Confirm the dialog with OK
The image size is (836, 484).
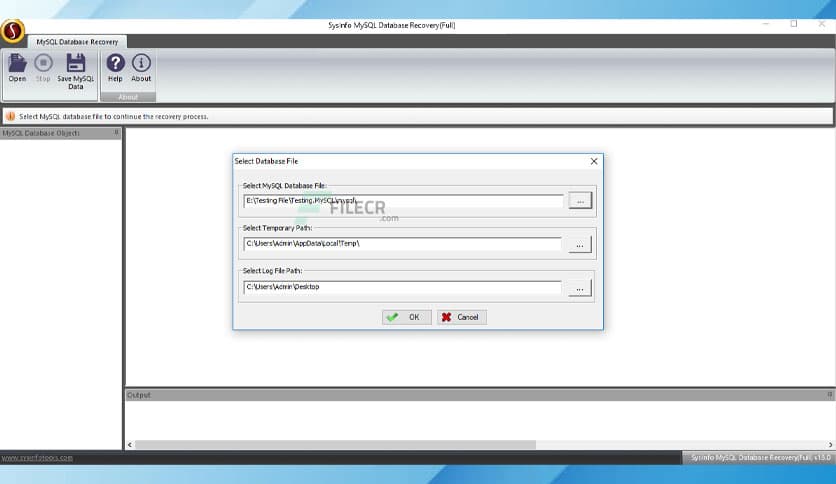click(406, 317)
